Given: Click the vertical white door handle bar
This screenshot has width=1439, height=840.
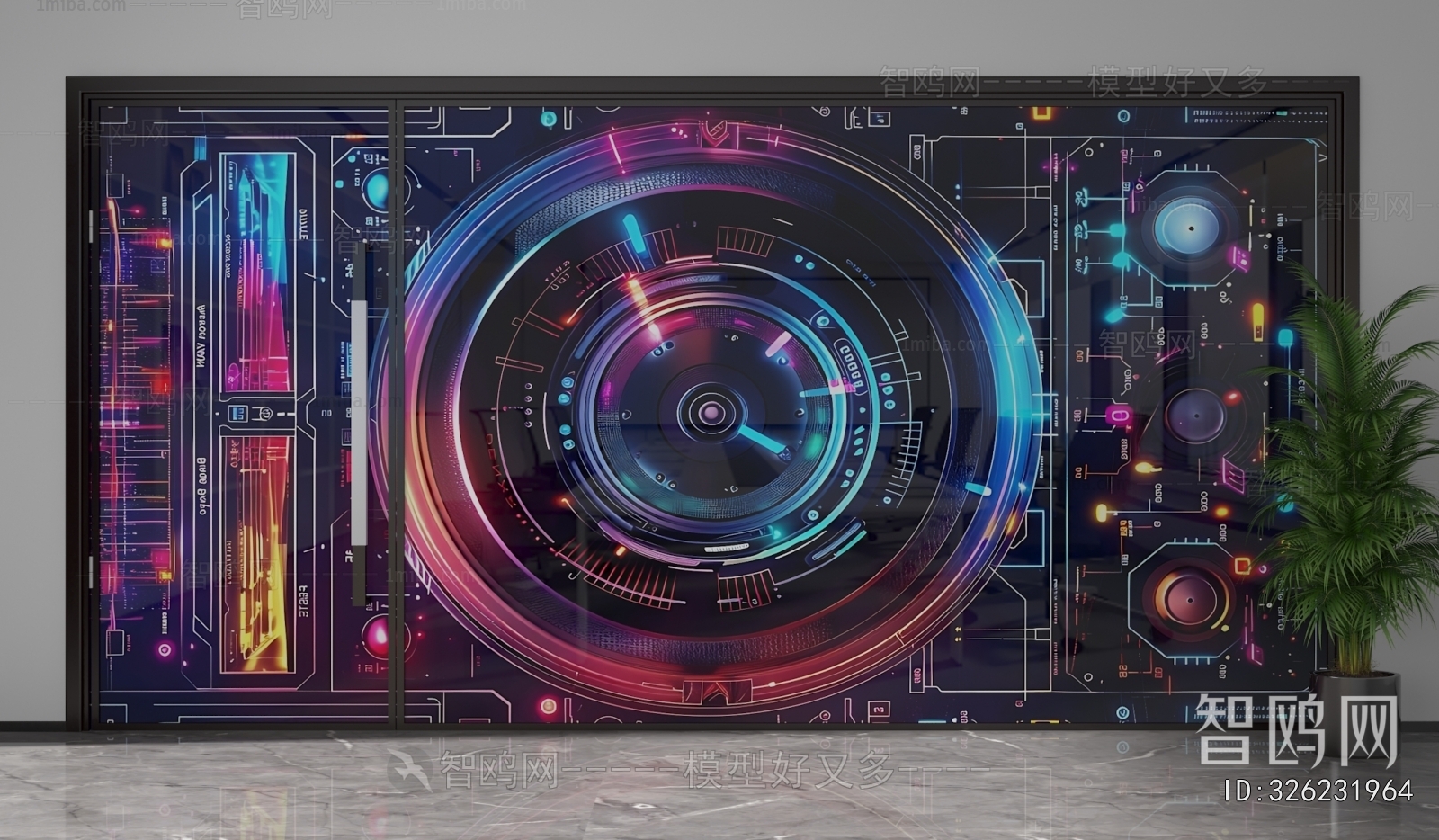Looking at the screenshot, I should (x=359, y=423).
